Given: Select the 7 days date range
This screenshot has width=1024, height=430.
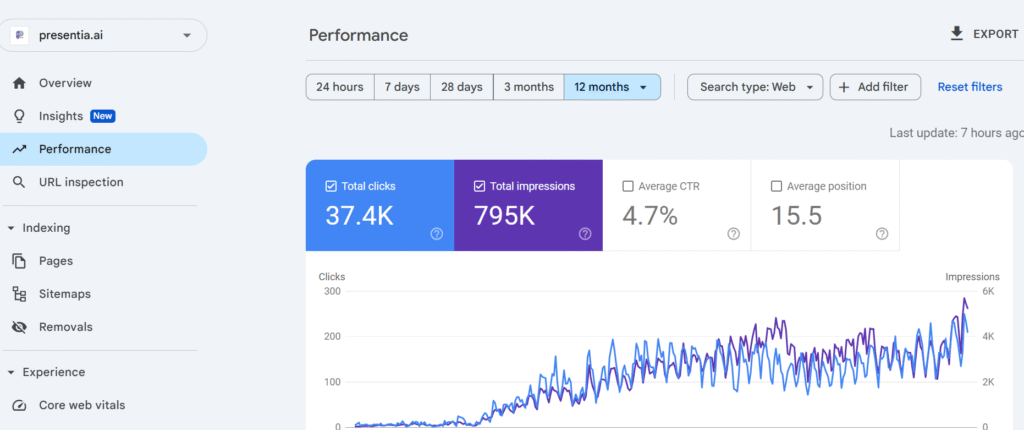Looking at the screenshot, I should [x=402, y=87].
